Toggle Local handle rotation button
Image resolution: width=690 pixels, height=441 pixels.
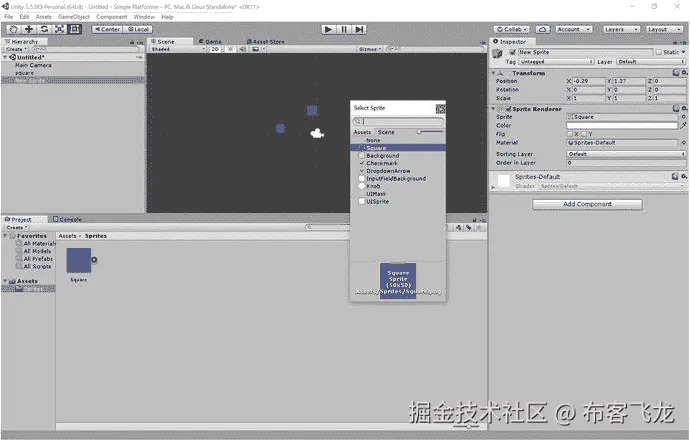pyautogui.click(x=138, y=29)
